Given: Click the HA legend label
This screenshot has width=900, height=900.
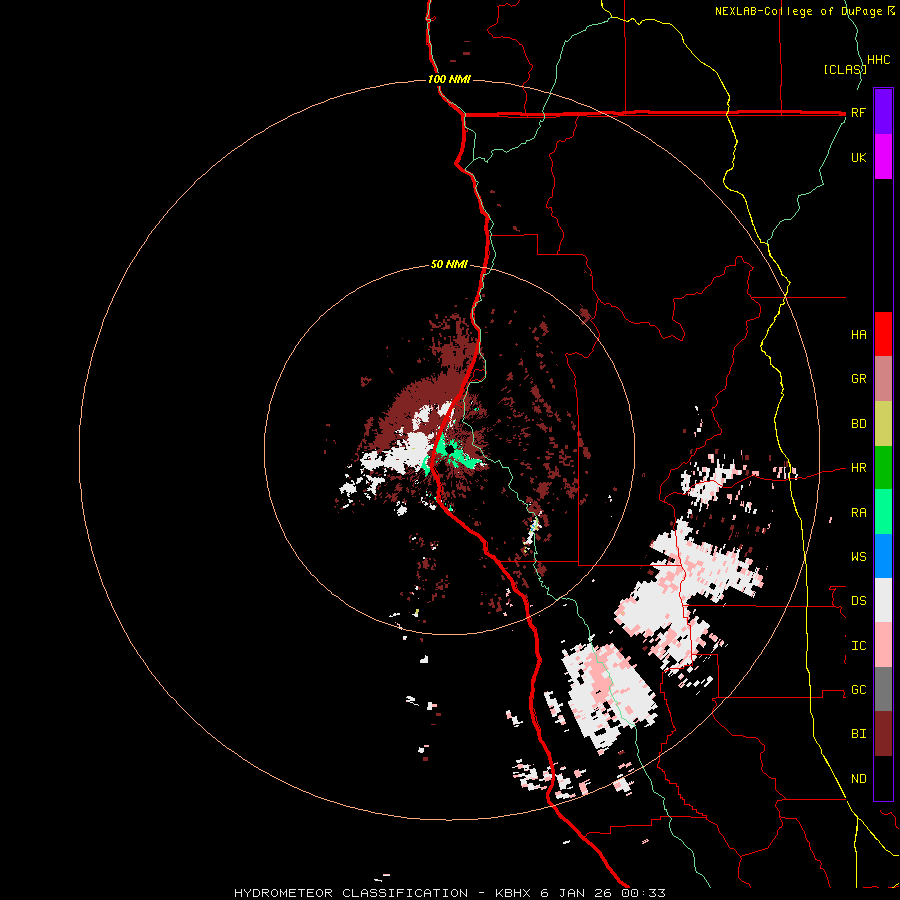Looking at the screenshot, I should coord(858,335).
